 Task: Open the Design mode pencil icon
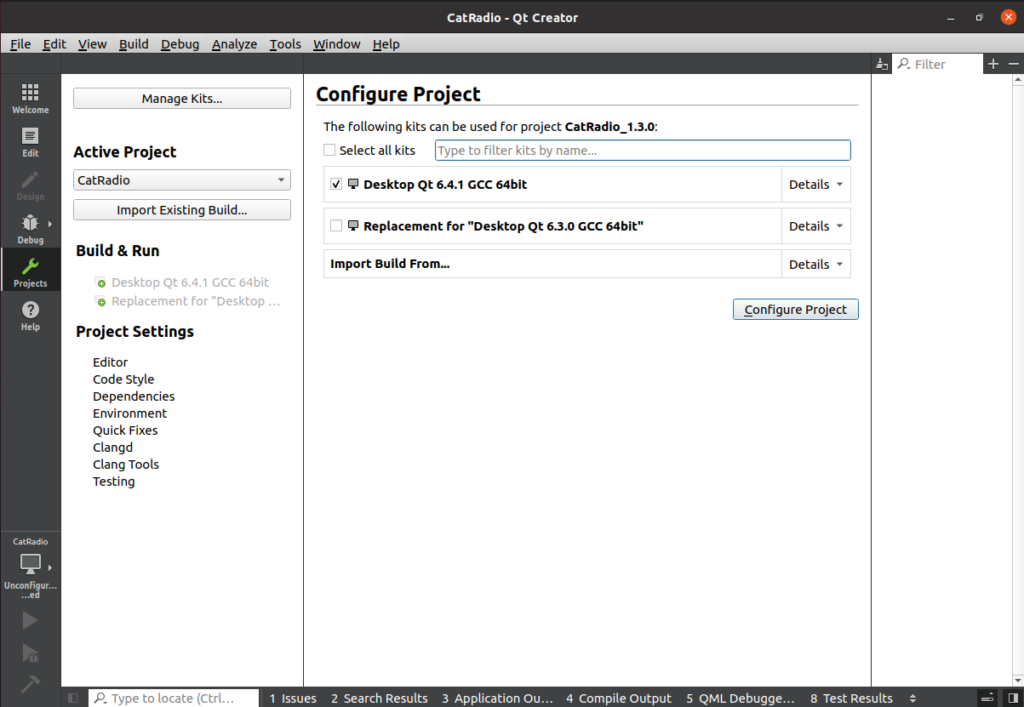coord(30,185)
